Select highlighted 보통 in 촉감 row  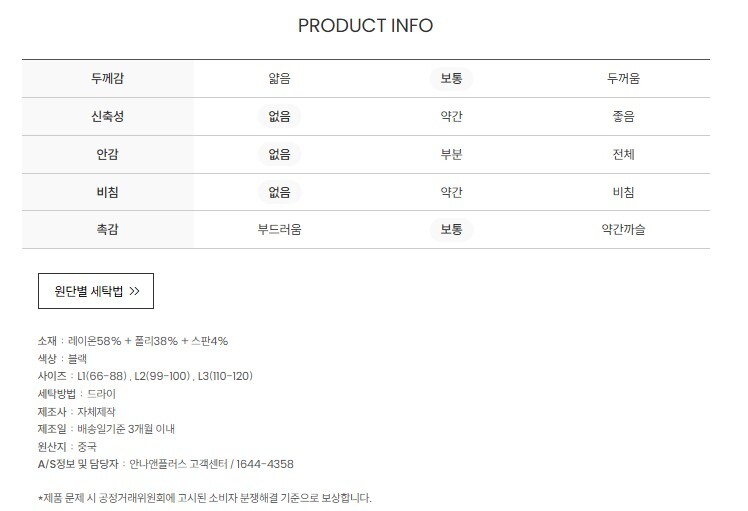pyautogui.click(x=451, y=229)
